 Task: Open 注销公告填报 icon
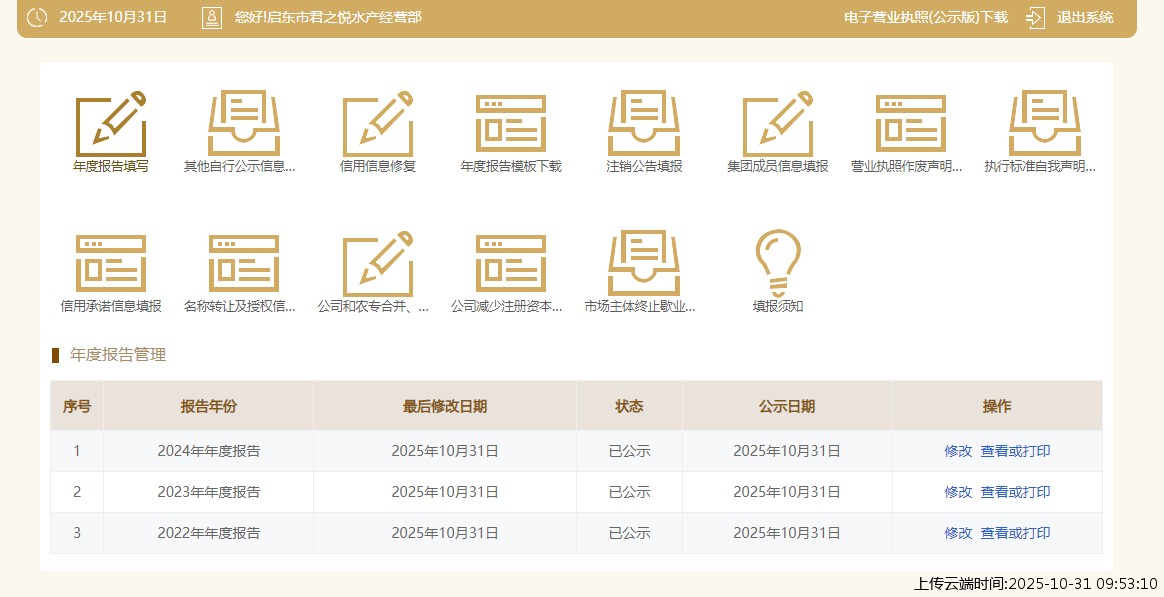(x=644, y=125)
